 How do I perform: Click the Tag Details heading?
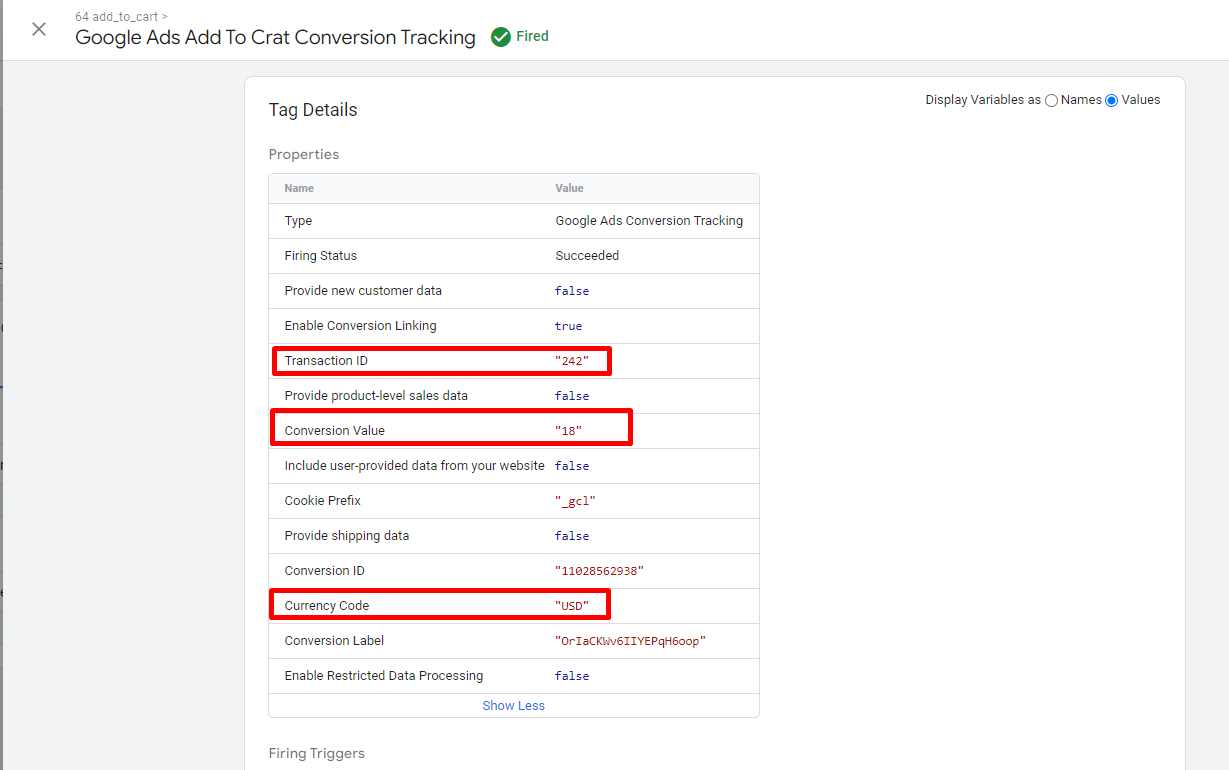pos(312,110)
